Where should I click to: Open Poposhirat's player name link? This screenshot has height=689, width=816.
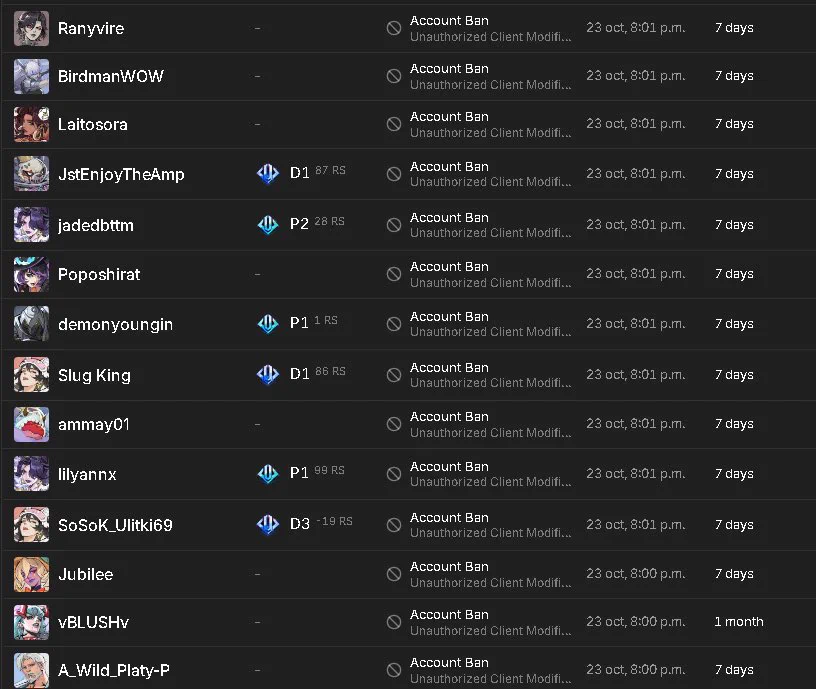99,274
